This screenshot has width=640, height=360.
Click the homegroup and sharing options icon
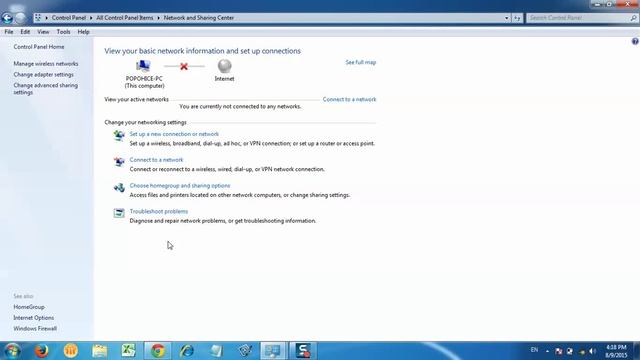(x=119, y=187)
